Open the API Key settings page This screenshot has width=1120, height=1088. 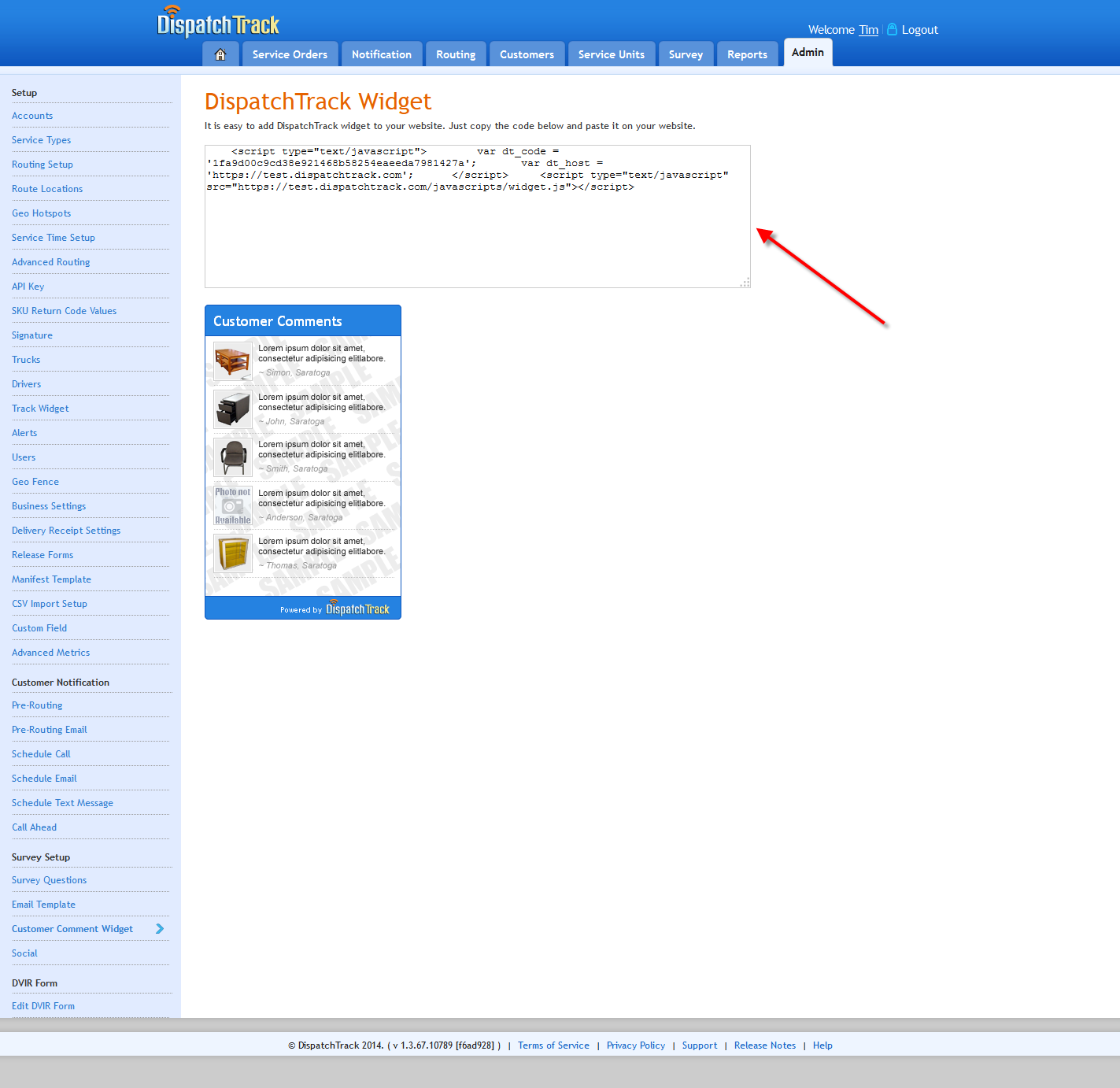(x=28, y=286)
